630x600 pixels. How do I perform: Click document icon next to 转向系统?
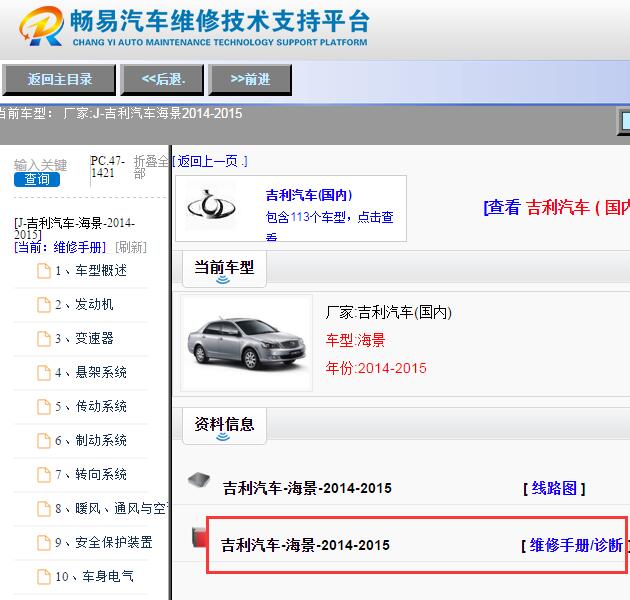44,474
